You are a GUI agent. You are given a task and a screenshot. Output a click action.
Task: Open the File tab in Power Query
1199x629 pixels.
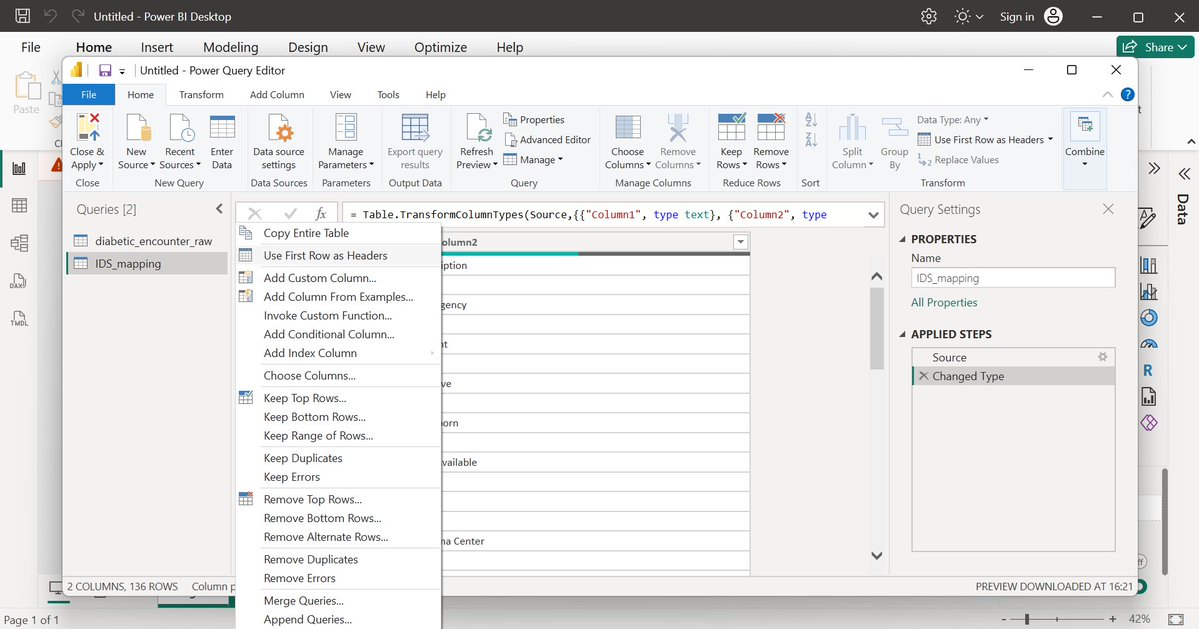[x=89, y=95]
